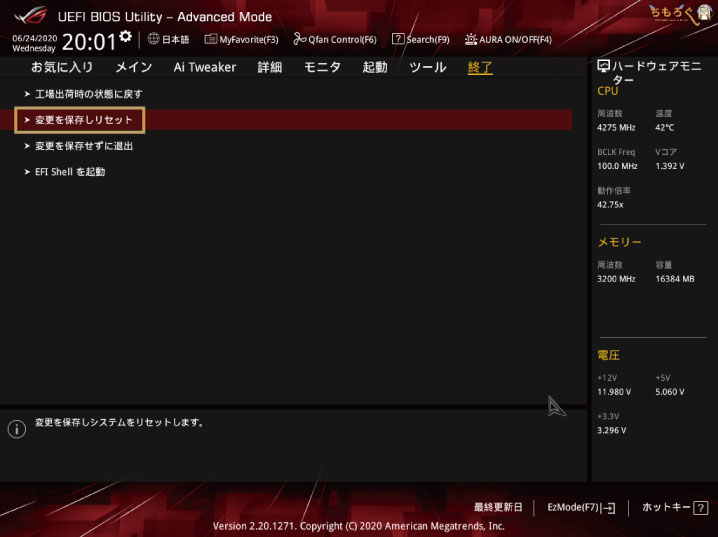The width and height of the screenshot is (718, 537).
Task: Click the Qfan Control(F6) label
Action: 343,40
